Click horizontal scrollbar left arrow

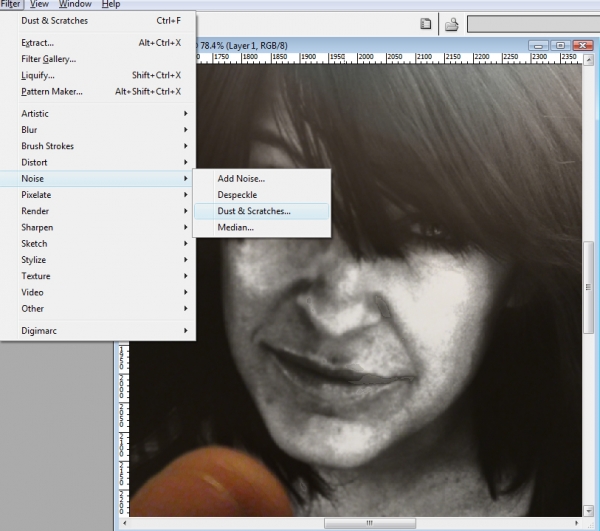click(x=124, y=523)
